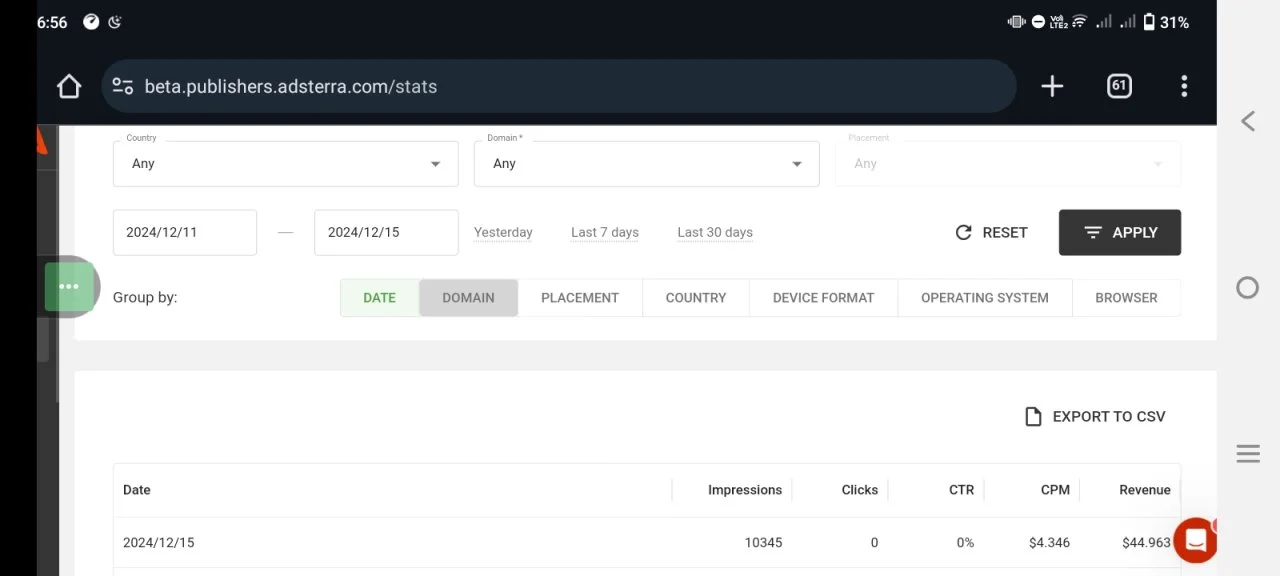Viewport: 1280px width, 576px height.
Task: Tap the browser home icon
Action: point(69,86)
